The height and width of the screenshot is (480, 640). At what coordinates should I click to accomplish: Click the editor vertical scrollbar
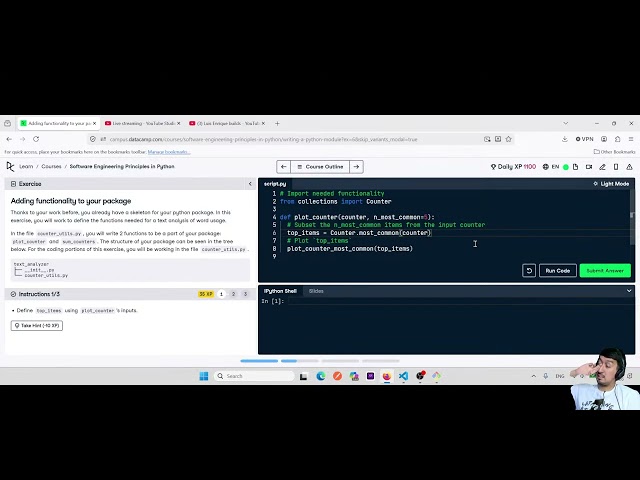(632, 215)
